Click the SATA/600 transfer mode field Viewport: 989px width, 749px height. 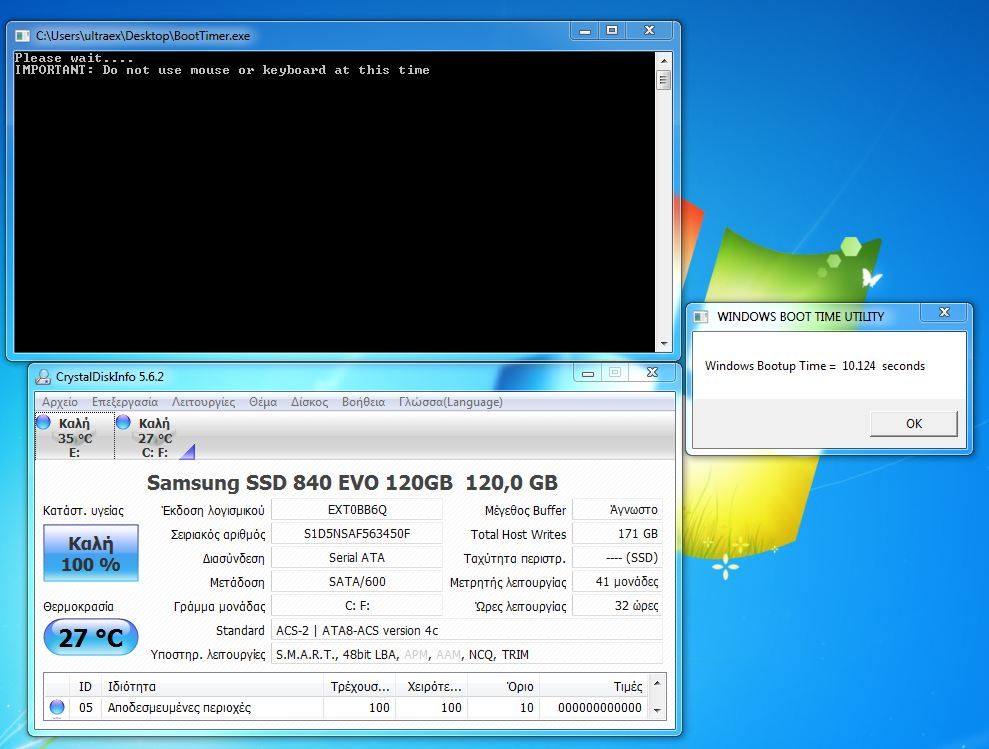coord(357,582)
